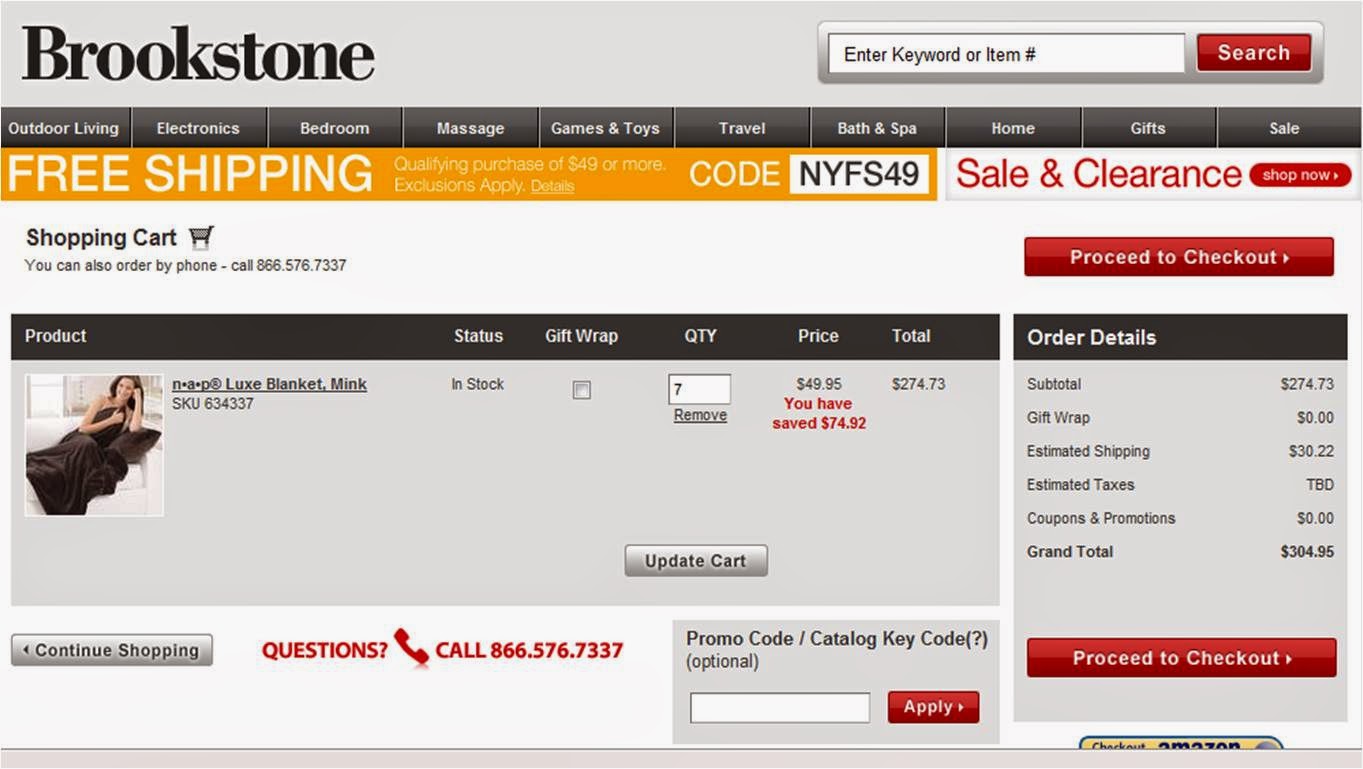Open the Electronics menu
This screenshot has height=769, width=1363.
(x=198, y=128)
